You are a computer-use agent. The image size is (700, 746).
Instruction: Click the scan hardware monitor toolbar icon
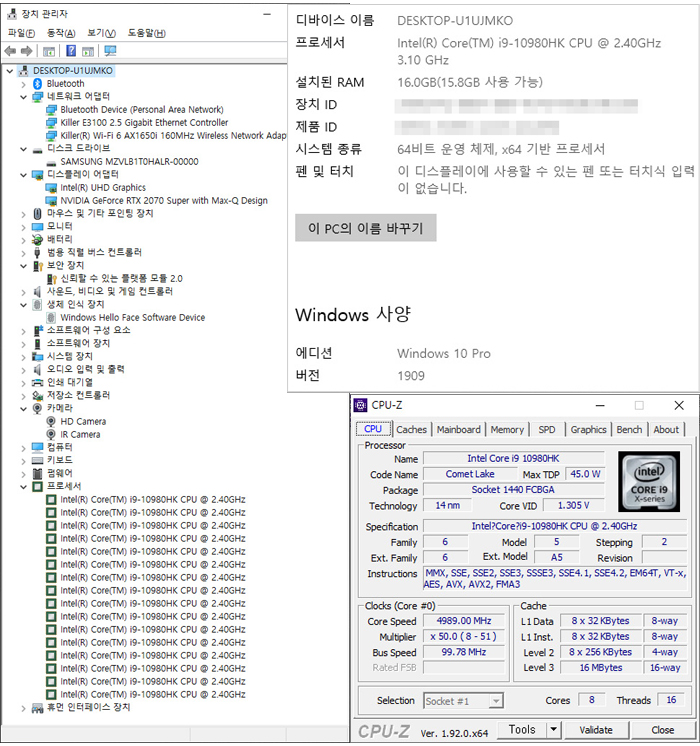(x=110, y=50)
